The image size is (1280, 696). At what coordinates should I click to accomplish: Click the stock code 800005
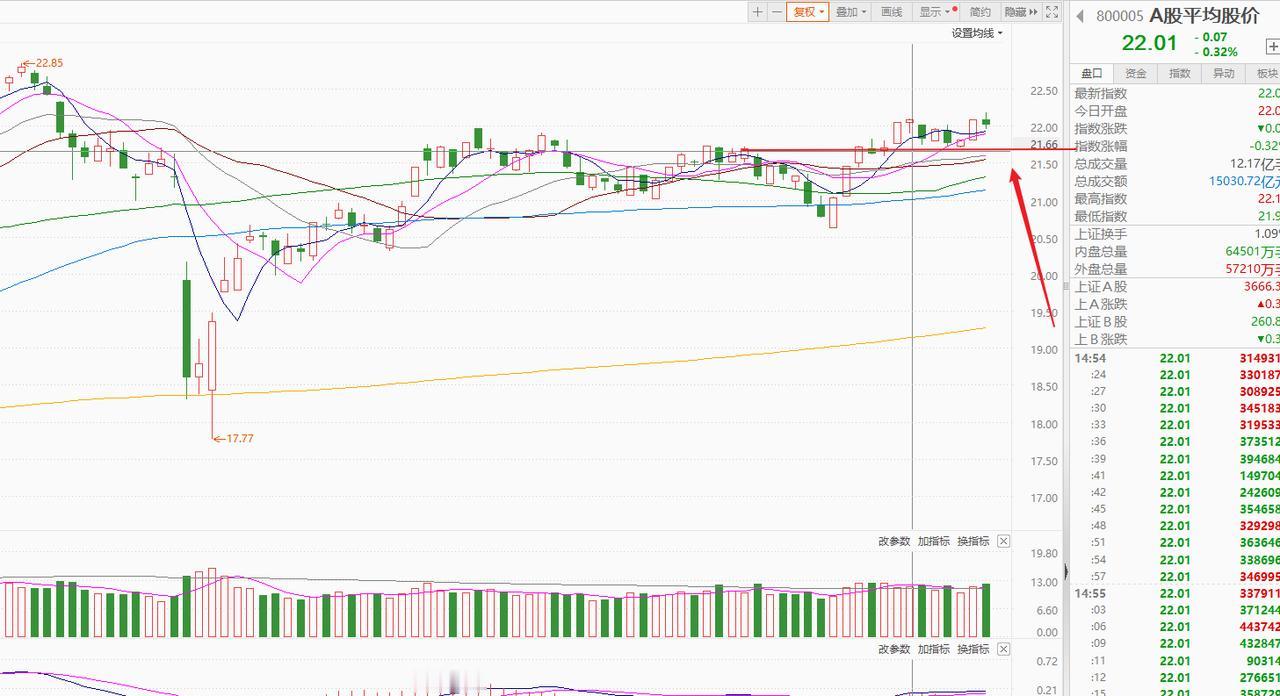1119,16
